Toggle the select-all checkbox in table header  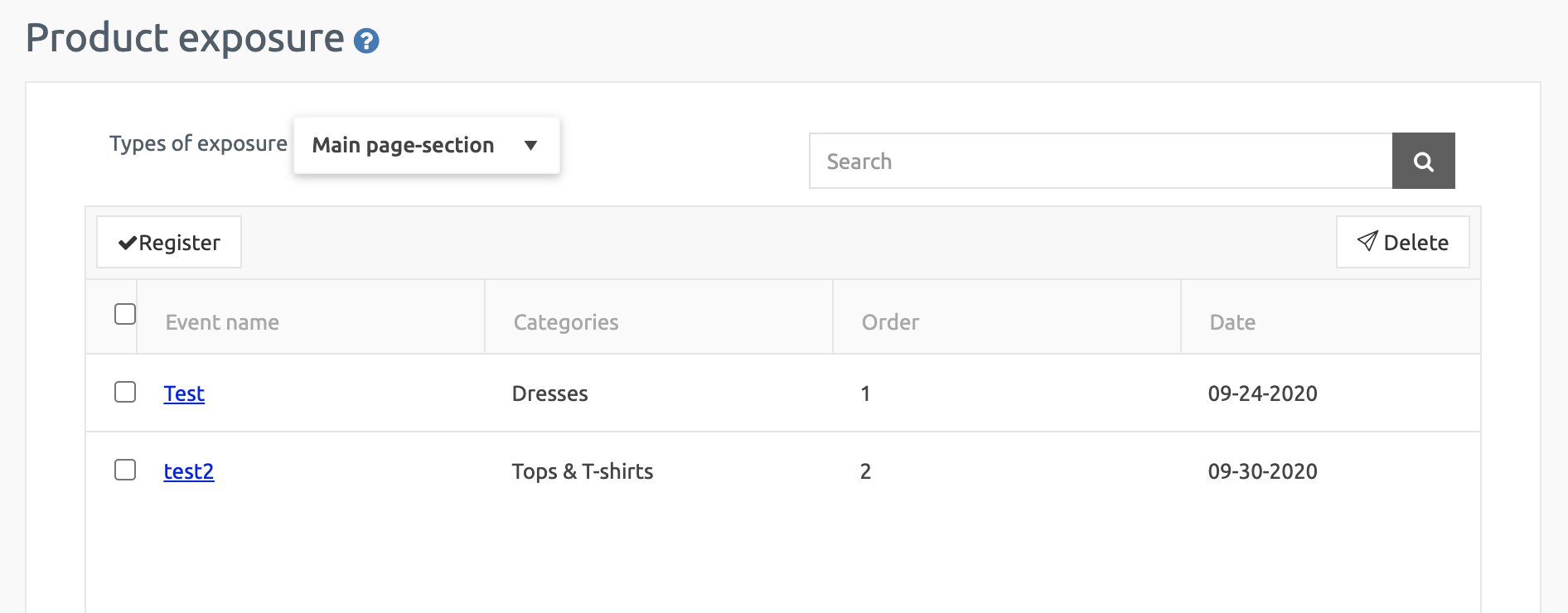pos(125,315)
